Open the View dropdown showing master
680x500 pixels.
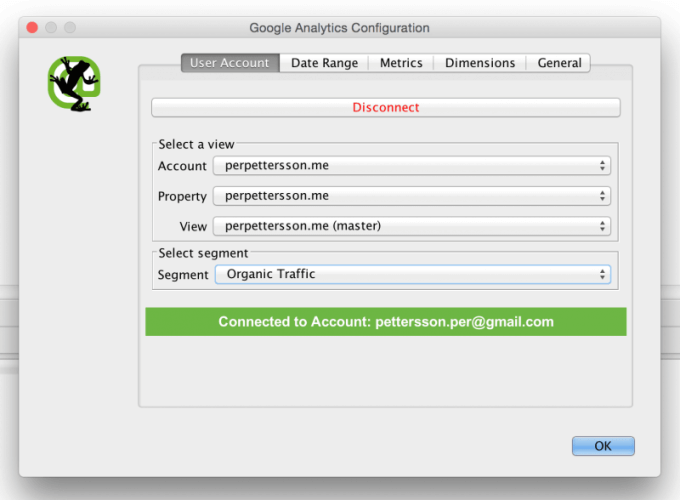412,226
